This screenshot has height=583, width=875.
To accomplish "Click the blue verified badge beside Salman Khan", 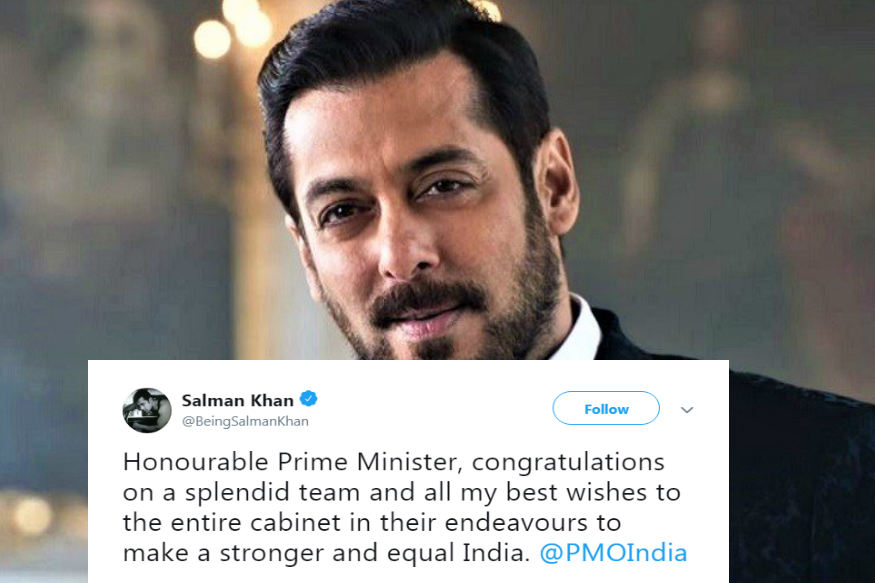I will click(309, 399).
